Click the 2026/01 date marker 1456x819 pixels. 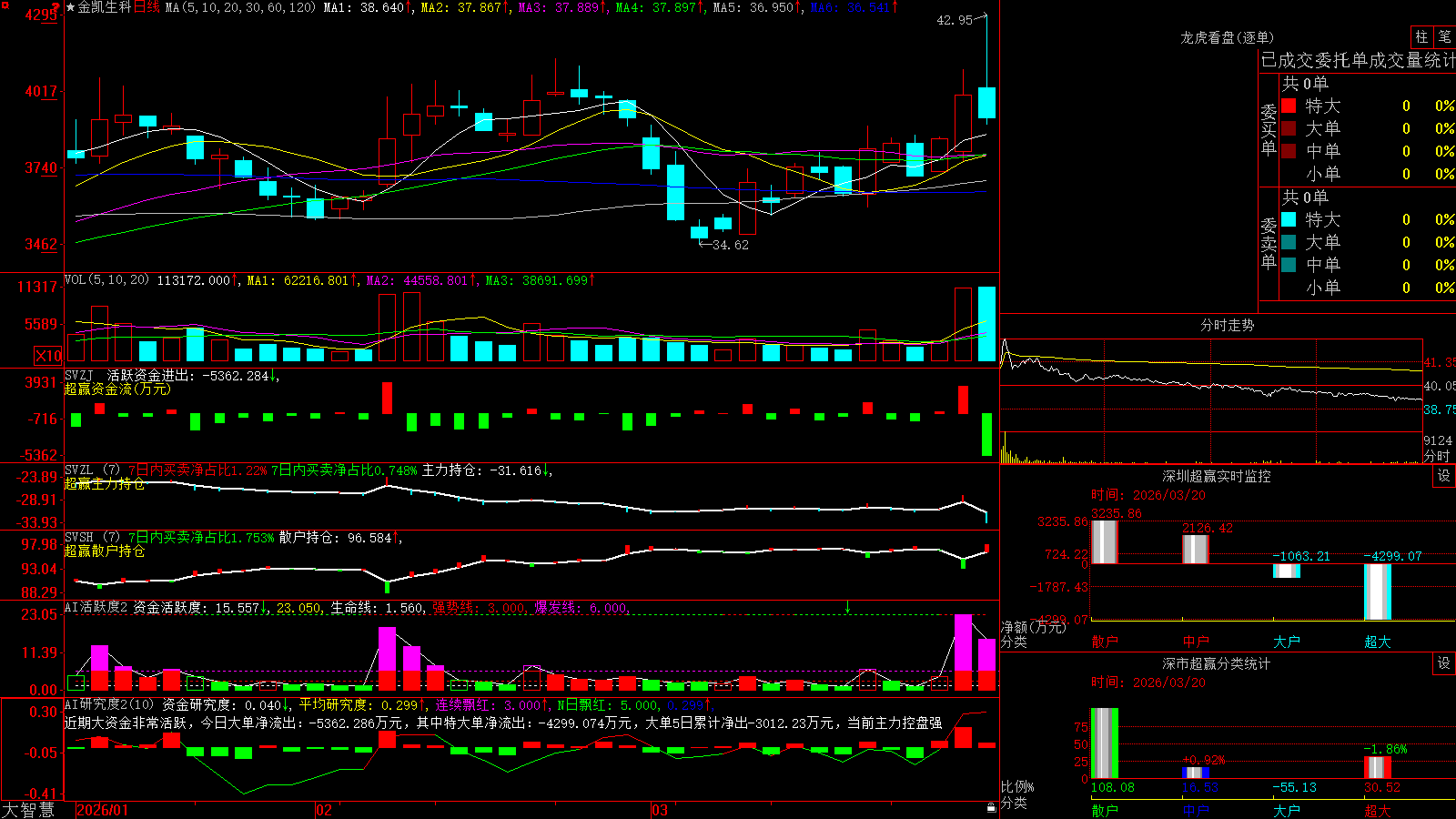click(103, 810)
